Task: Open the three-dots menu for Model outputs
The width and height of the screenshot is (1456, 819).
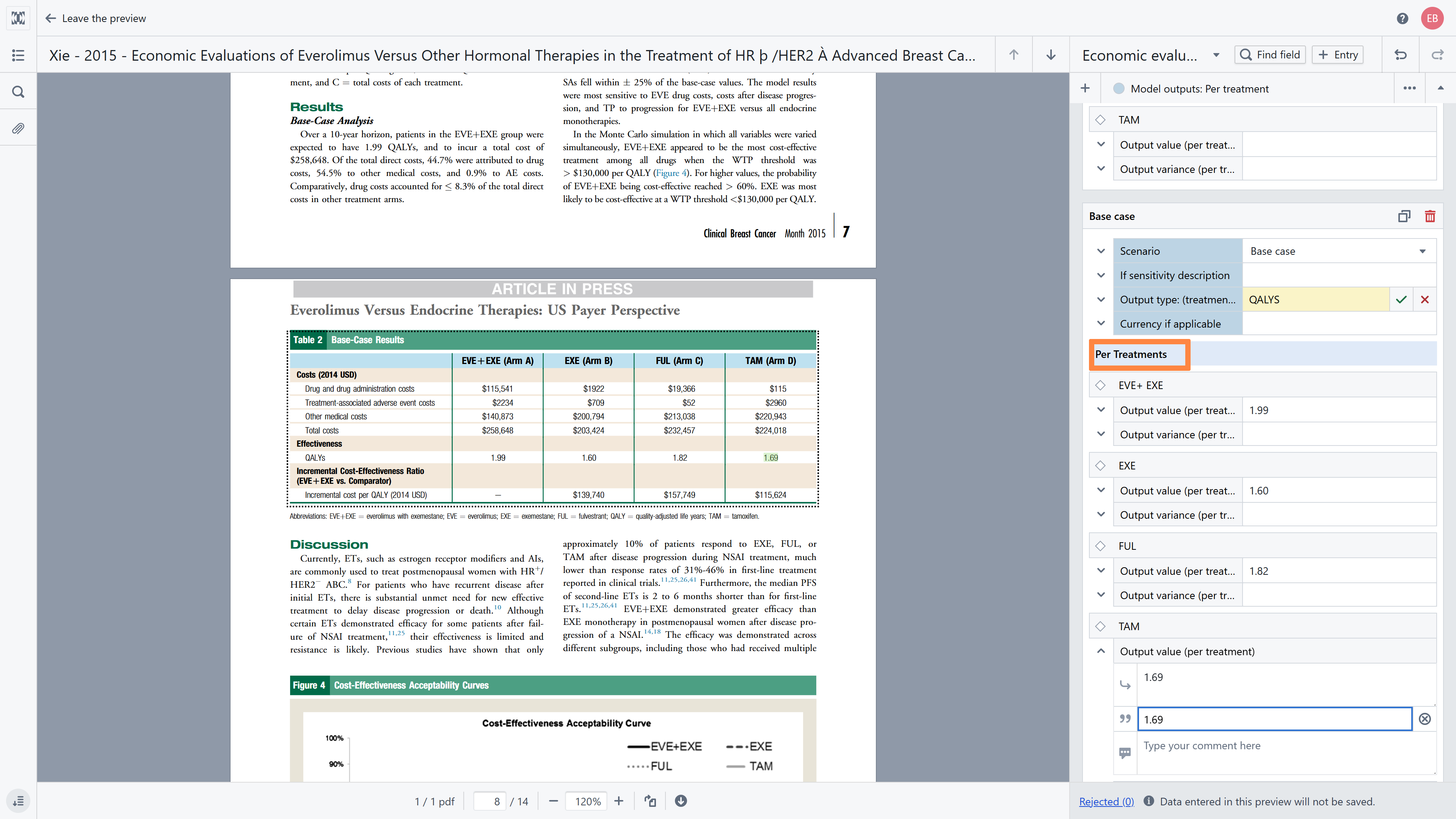Action: click(x=1410, y=88)
